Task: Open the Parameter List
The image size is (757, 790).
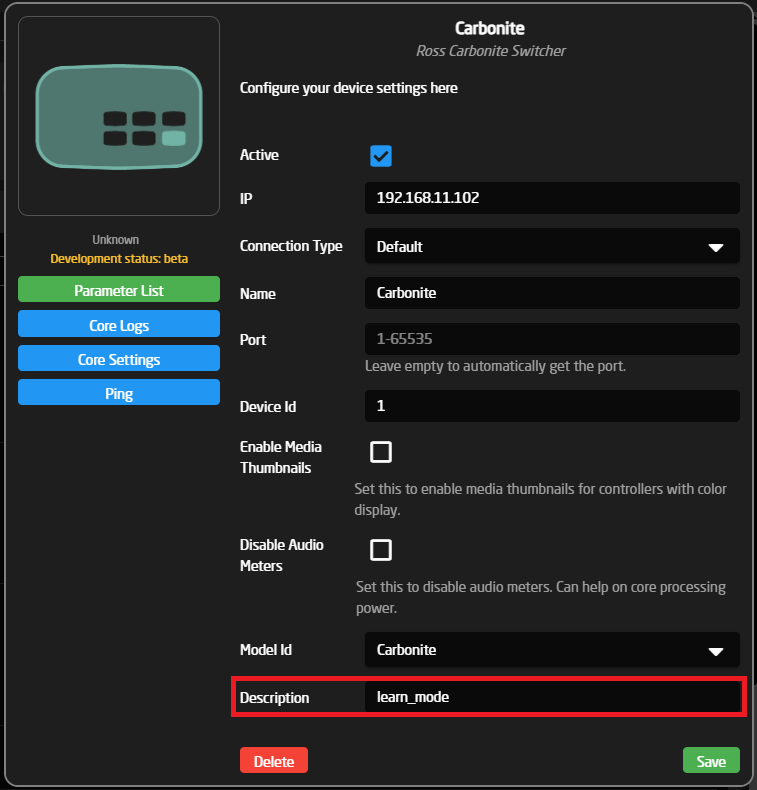Action: (119, 289)
